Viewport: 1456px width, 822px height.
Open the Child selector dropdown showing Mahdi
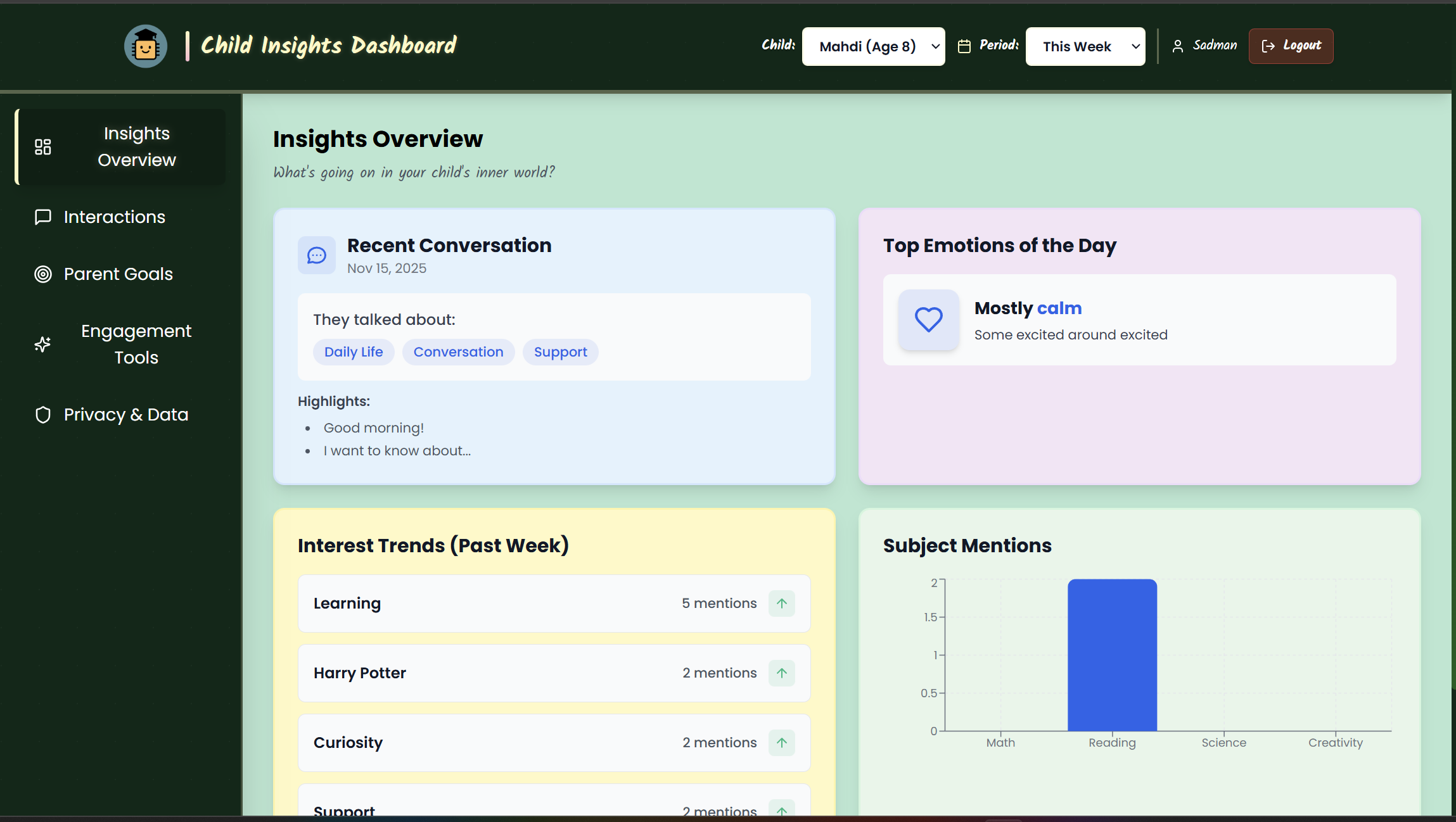873,46
